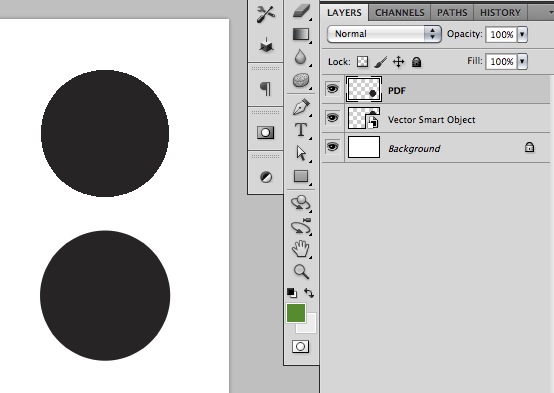This screenshot has width=554, height=393.
Task: Reset default foreground and background colors
Action: click(x=291, y=293)
